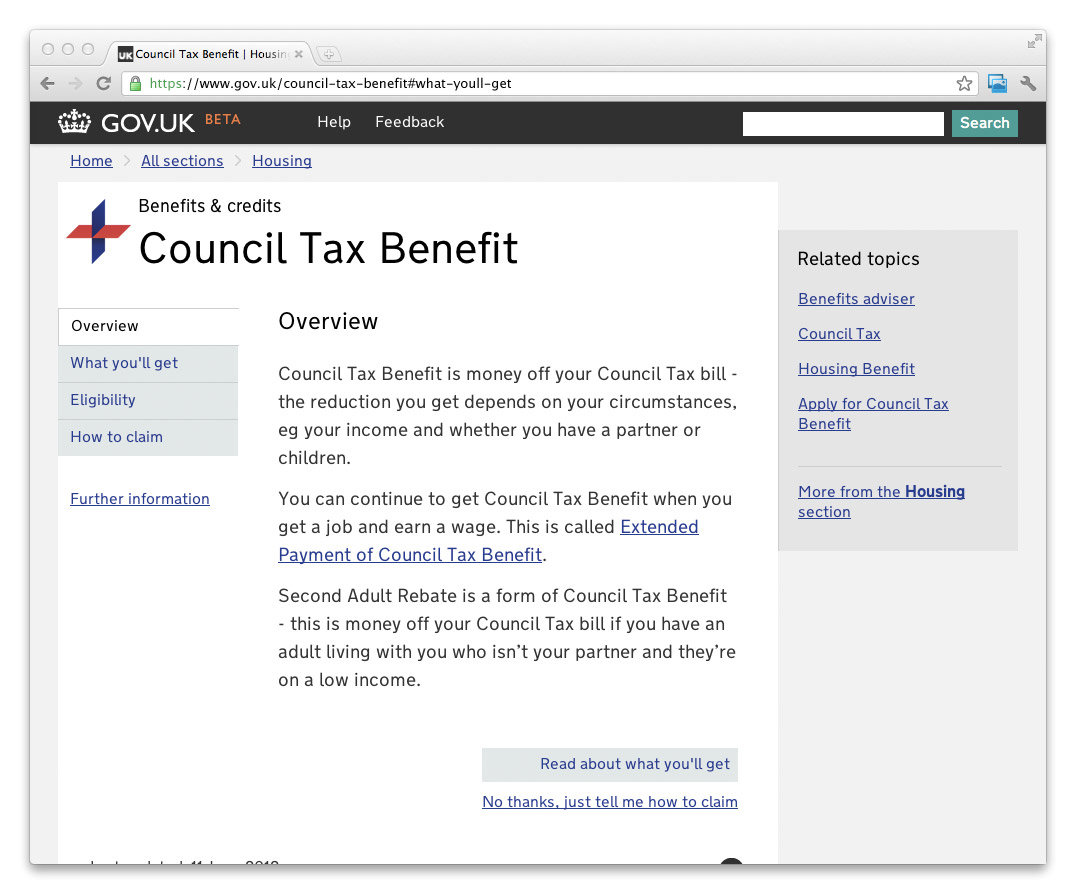Open the wrench settings menu
Viewport: 1077px width, 895px height.
[1028, 84]
